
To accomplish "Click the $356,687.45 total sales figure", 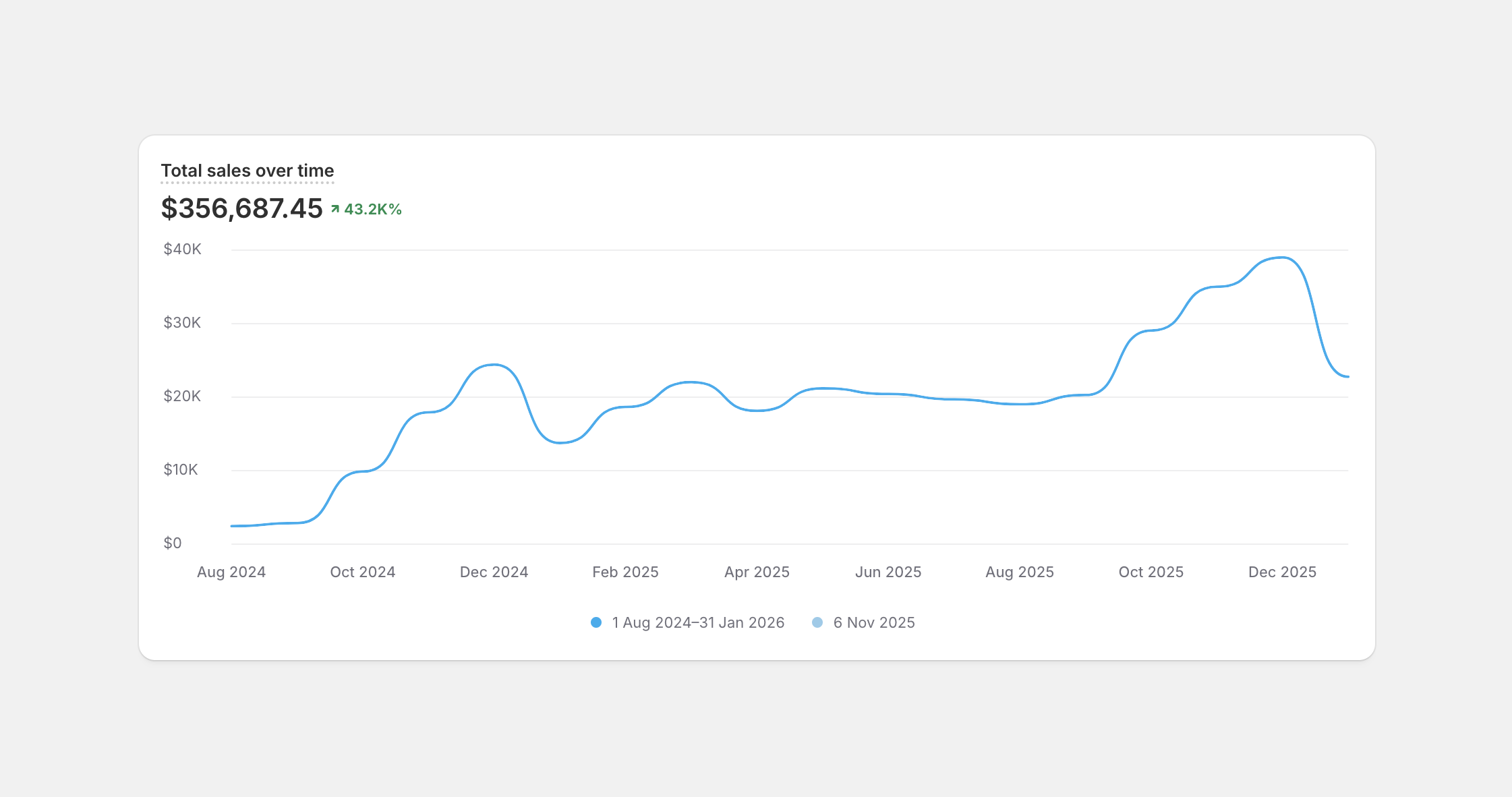I will (x=241, y=208).
